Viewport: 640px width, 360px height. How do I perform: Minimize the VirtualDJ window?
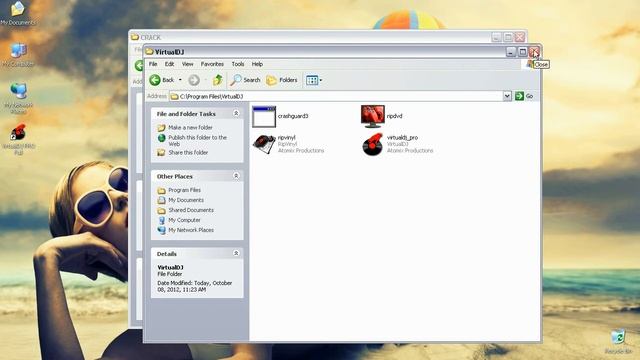[x=511, y=52]
